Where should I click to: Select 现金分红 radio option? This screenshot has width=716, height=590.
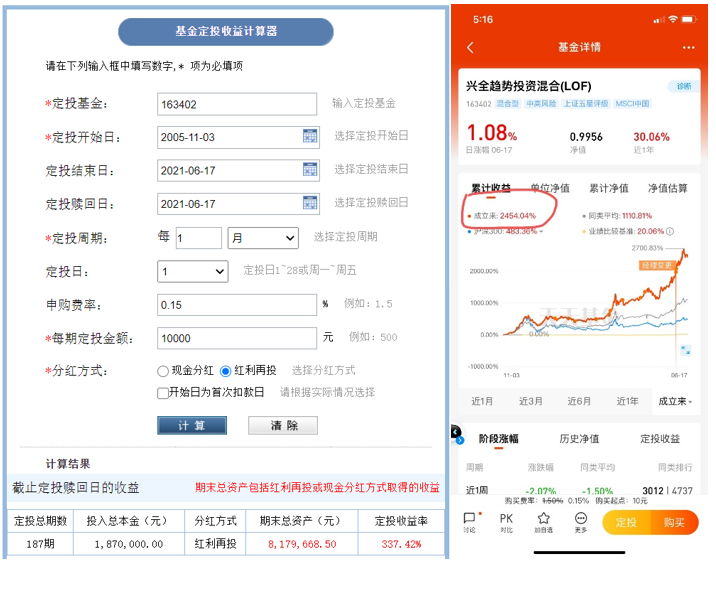coord(163,371)
